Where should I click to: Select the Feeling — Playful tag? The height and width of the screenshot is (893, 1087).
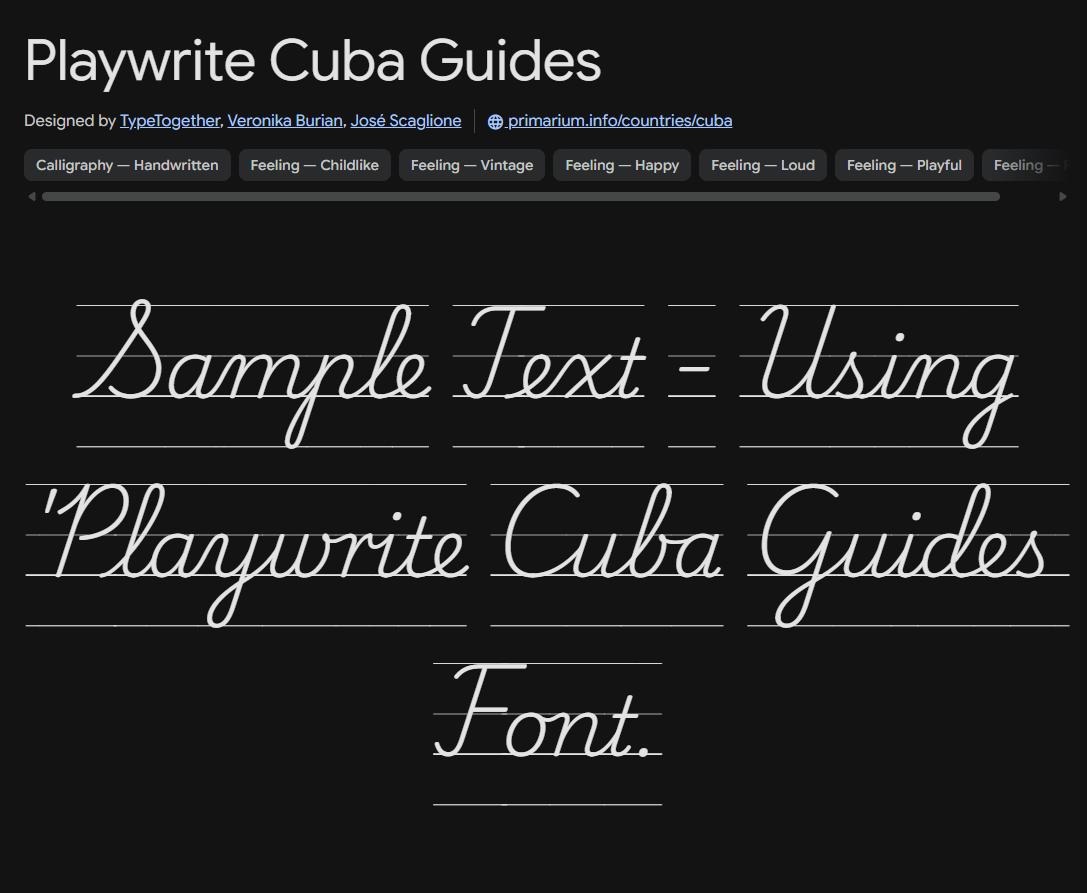904,165
